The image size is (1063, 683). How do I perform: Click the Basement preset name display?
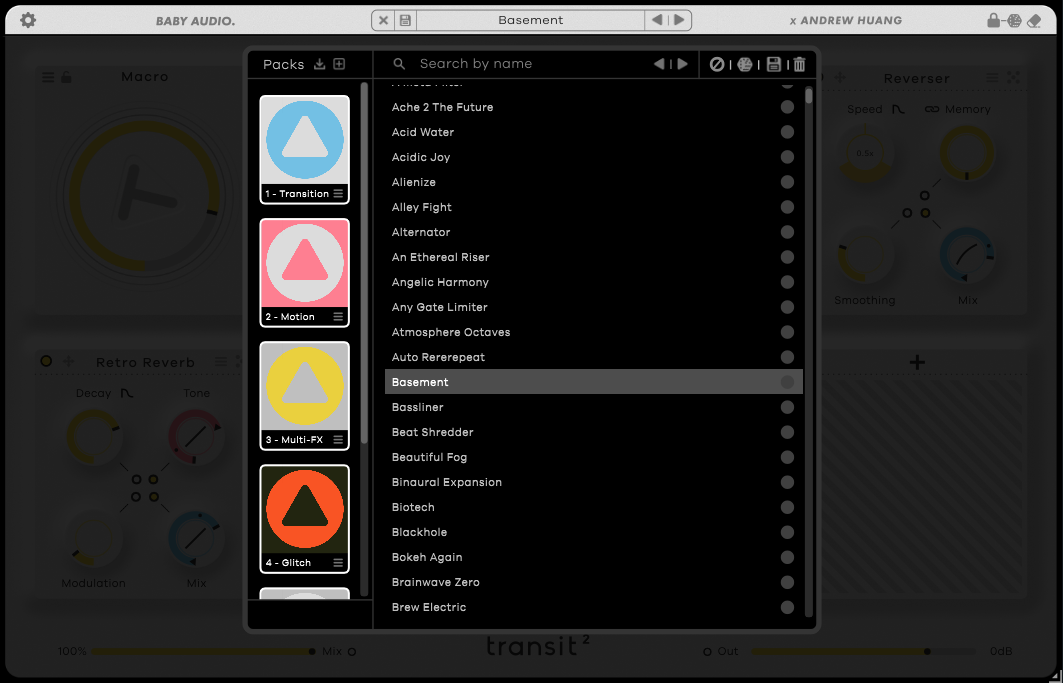pos(530,20)
